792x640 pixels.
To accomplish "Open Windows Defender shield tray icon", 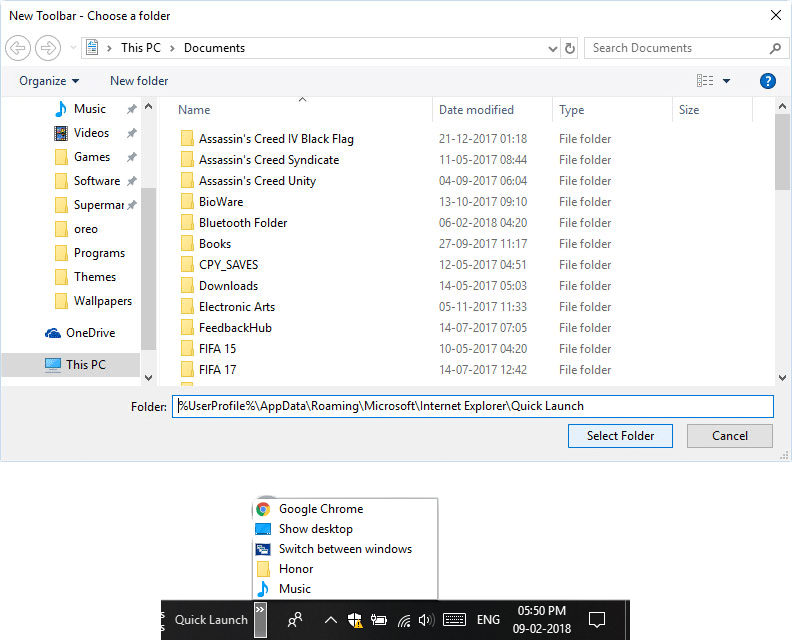I will (x=355, y=620).
